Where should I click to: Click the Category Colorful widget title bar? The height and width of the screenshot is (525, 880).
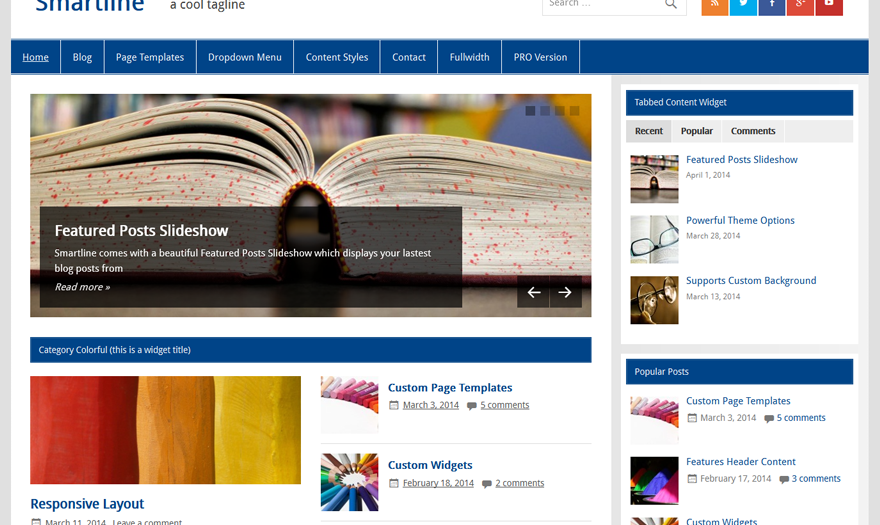pyautogui.click(x=310, y=350)
